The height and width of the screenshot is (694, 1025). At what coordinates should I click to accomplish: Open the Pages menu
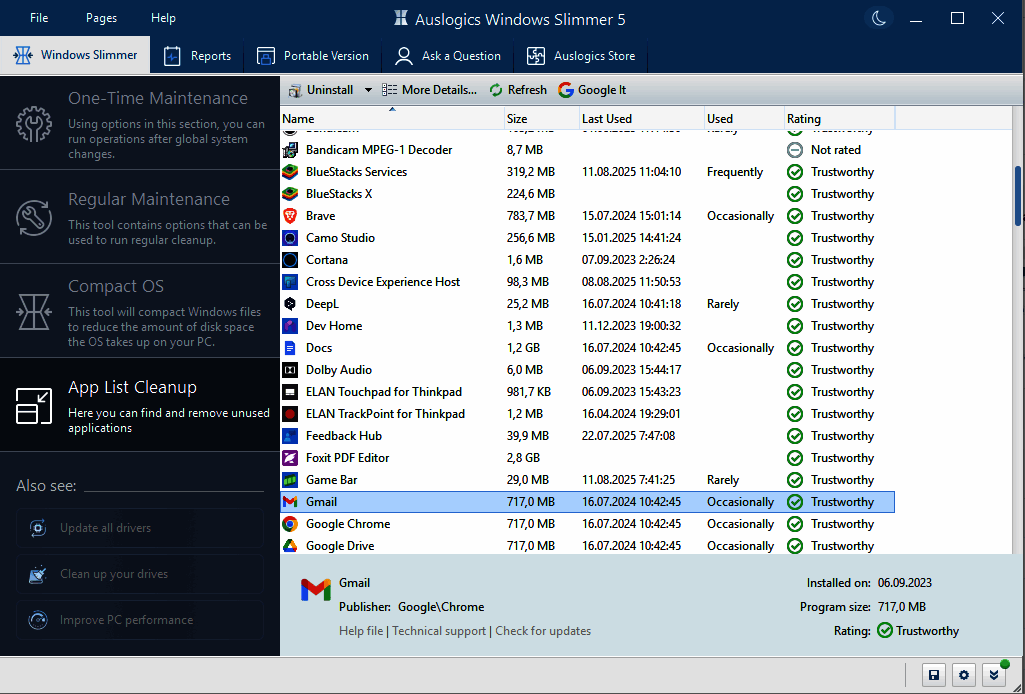point(101,18)
